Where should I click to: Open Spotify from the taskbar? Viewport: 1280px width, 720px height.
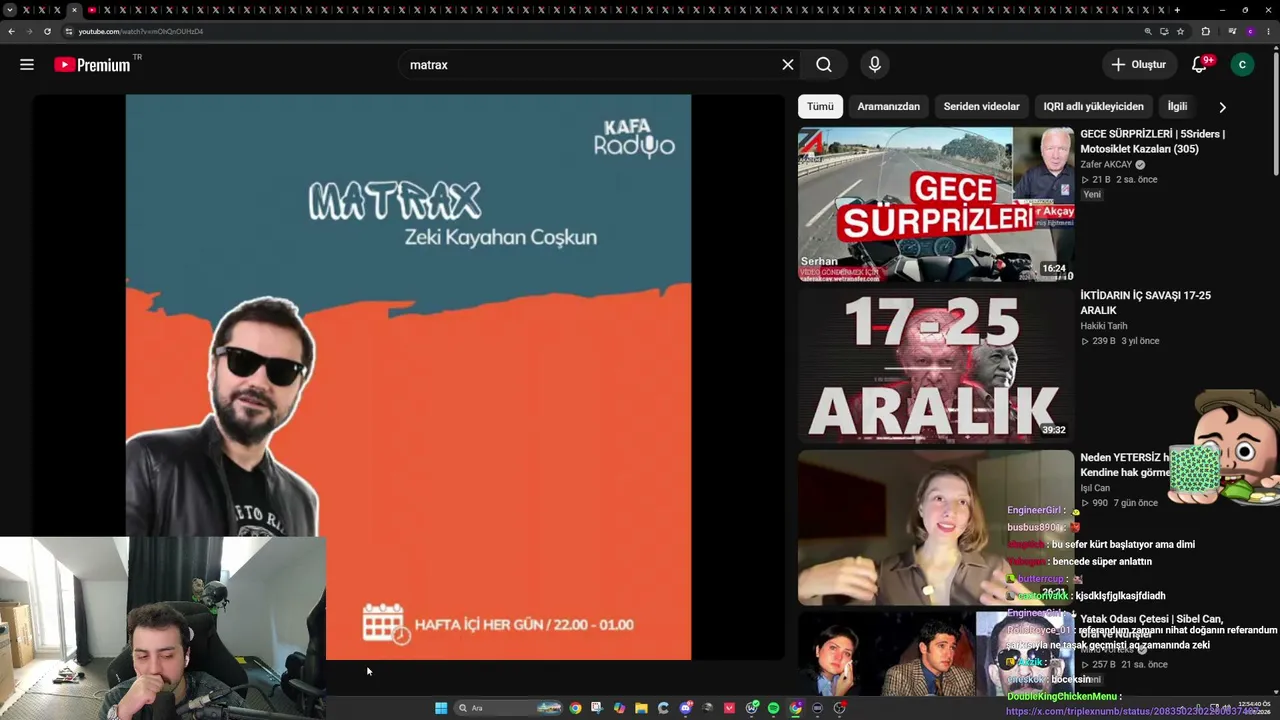773,708
